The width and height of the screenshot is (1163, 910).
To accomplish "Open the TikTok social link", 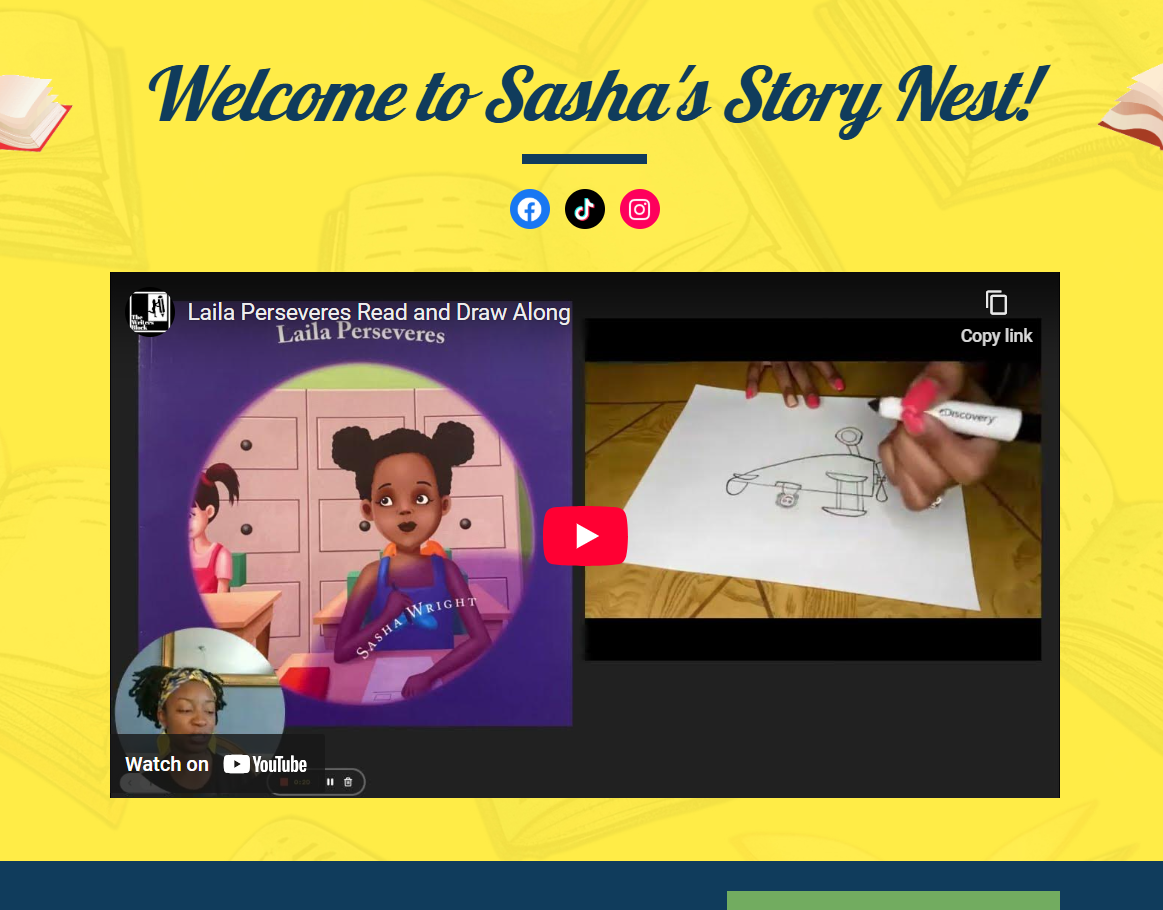I will 584,209.
